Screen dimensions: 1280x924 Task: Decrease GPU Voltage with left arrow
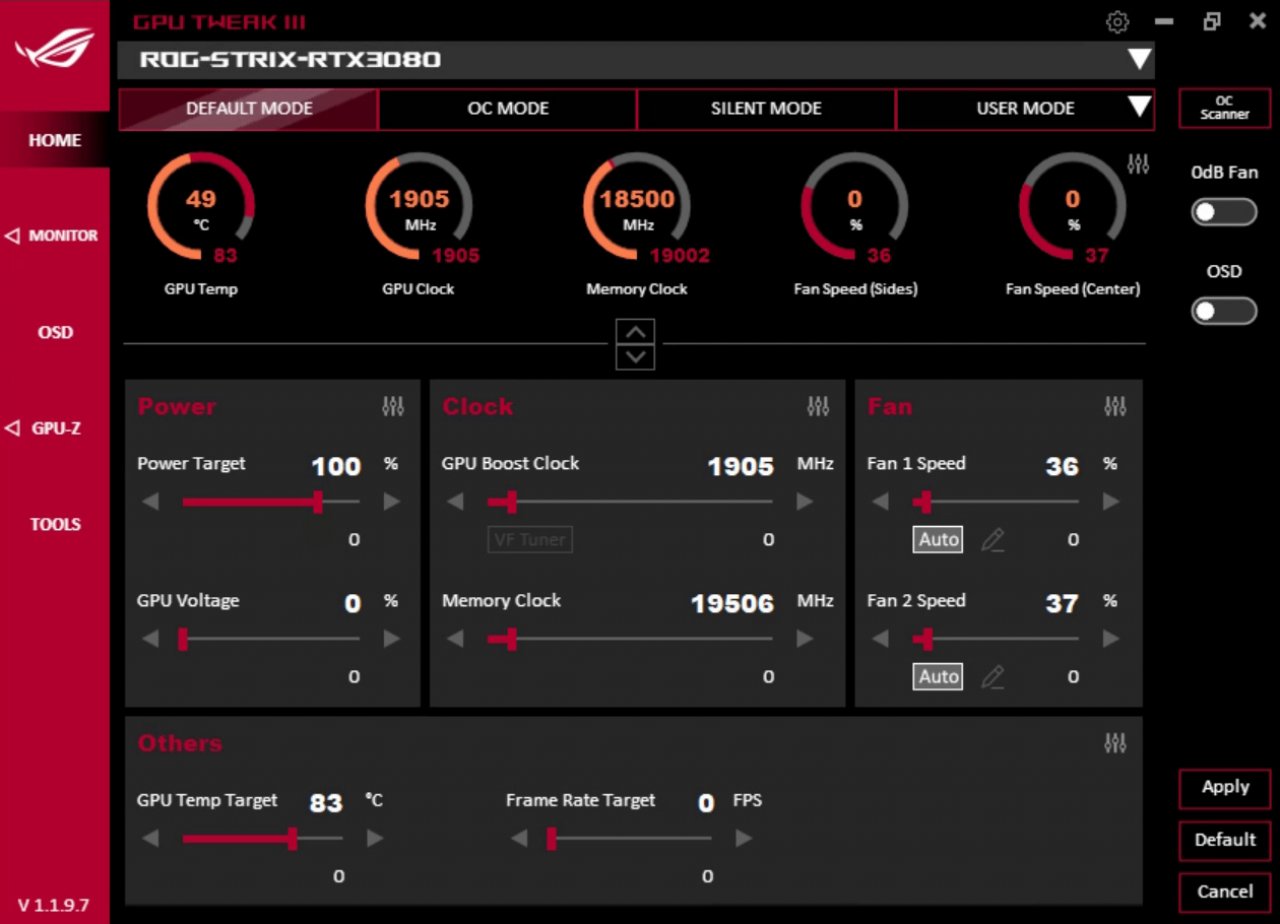point(151,639)
